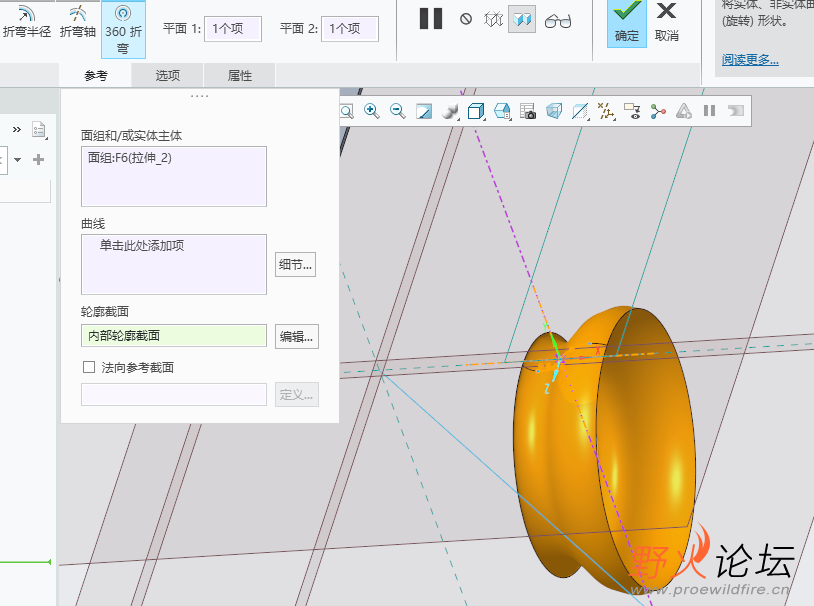Open the section view dropdown icon
Image resolution: width=814 pixels, height=606 pixels.
[x=580, y=111]
